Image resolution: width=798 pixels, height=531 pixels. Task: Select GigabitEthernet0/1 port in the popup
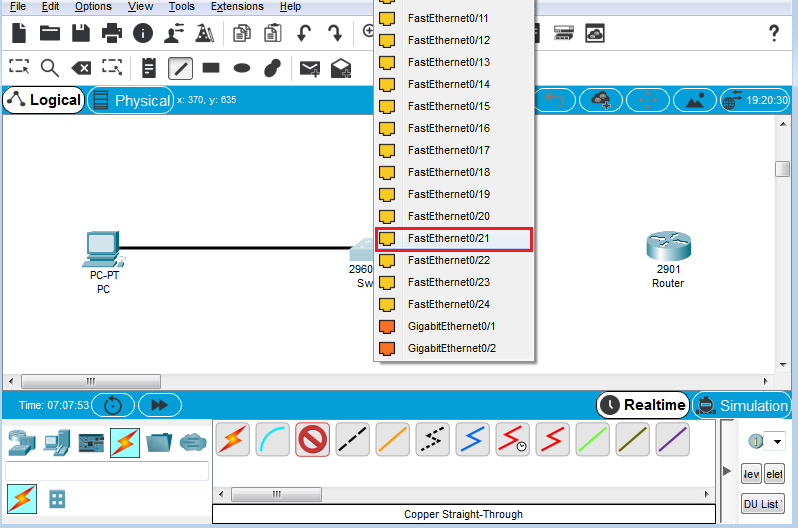[451, 326]
